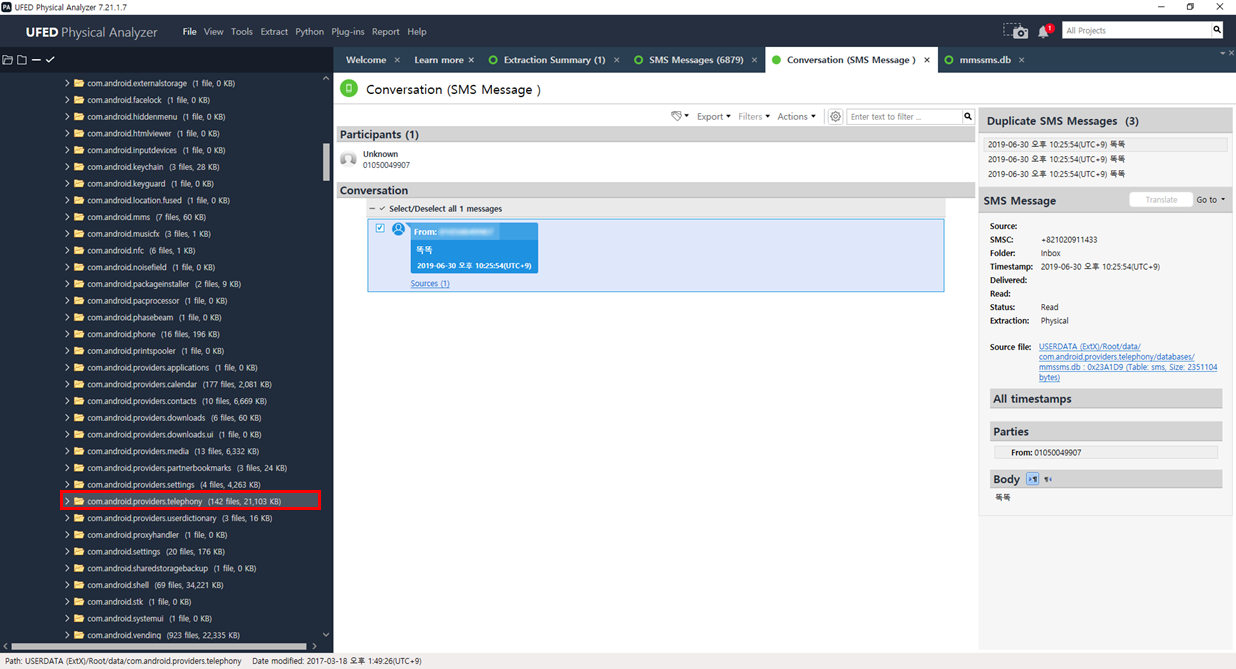Close the SMS Messages tab
1236x669 pixels.
tap(754, 60)
